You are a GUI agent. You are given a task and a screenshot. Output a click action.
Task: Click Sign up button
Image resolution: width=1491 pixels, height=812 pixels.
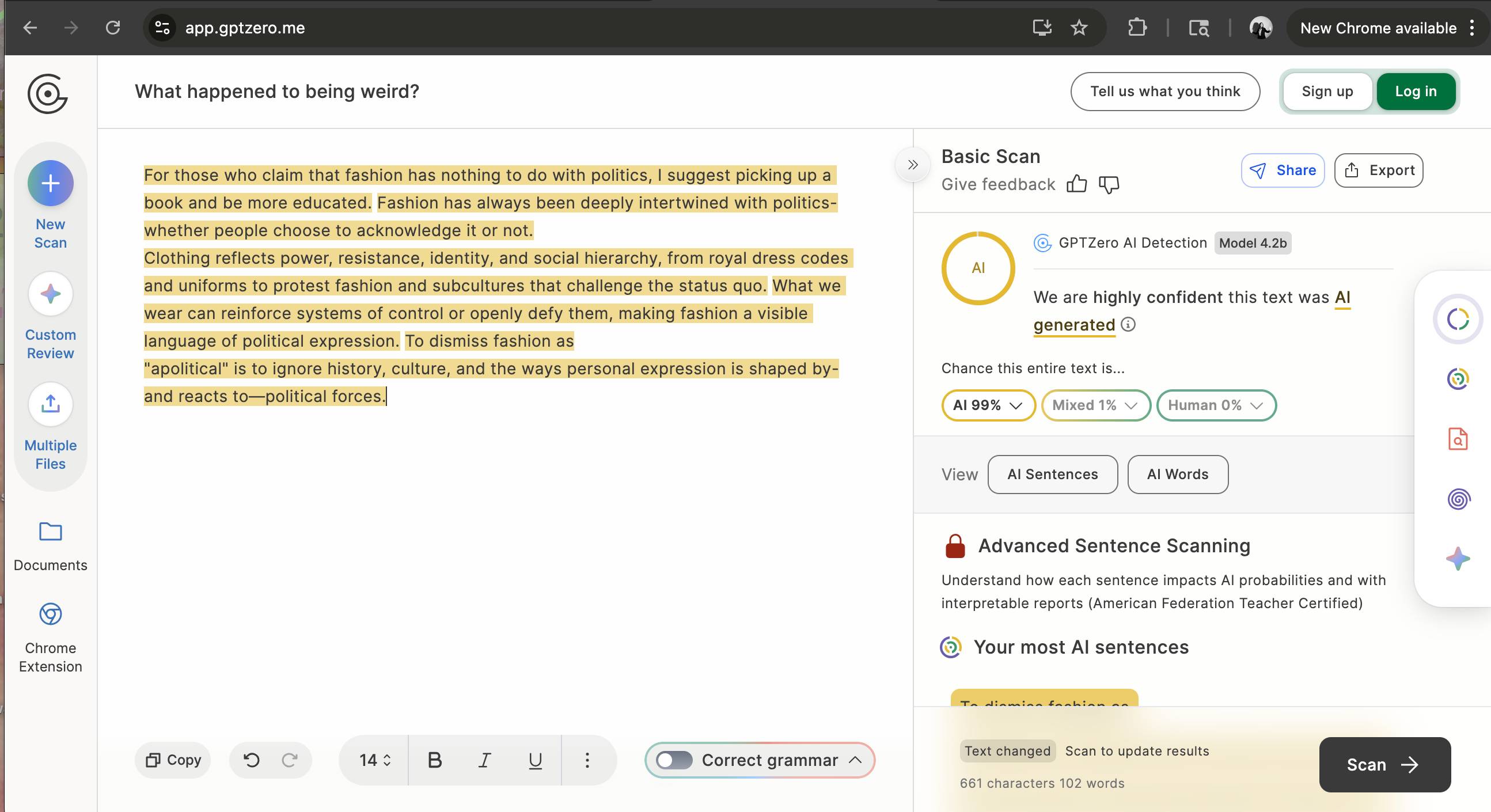pyautogui.click(x=1327, y=91)
